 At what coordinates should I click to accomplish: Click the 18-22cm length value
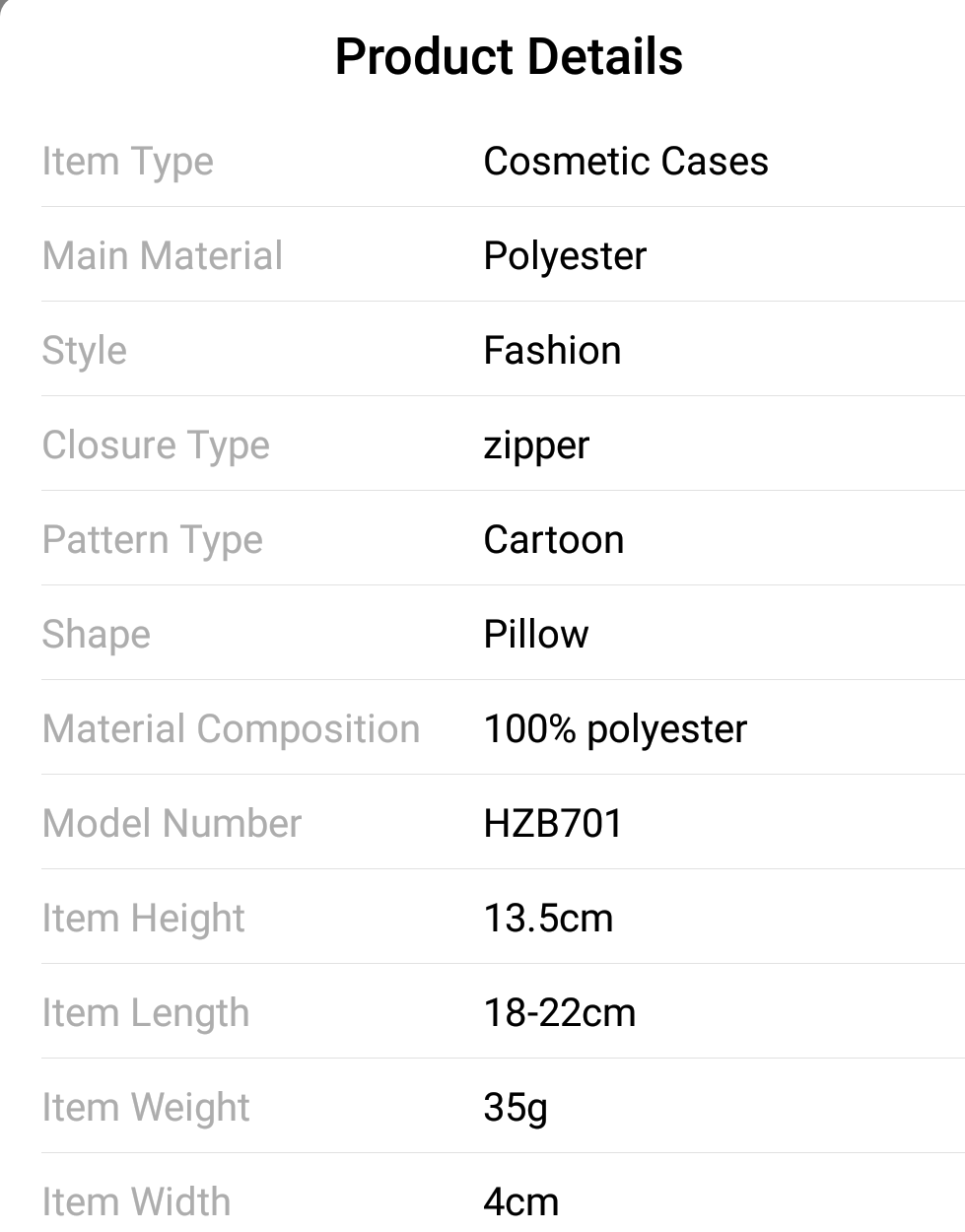pyautogui.click(x=560, y=1013)
